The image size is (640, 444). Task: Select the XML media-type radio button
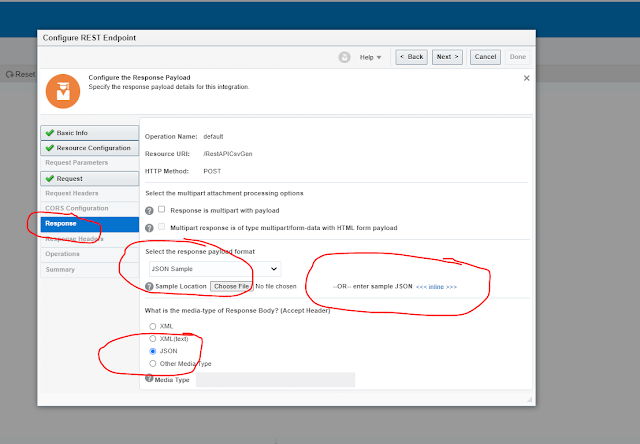[153, 326]
